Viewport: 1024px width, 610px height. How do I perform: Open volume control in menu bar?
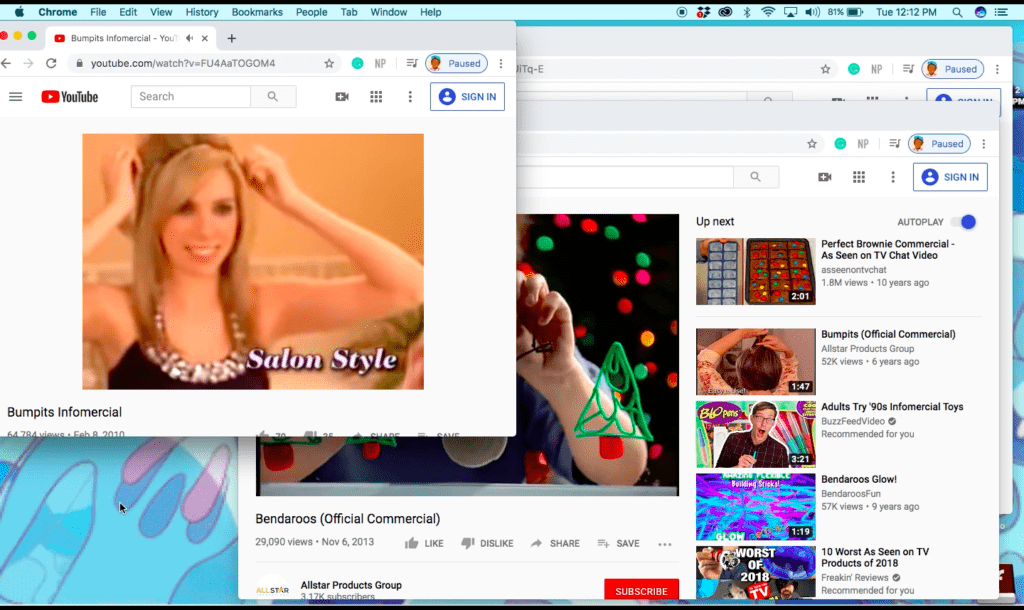click(812, 12)
